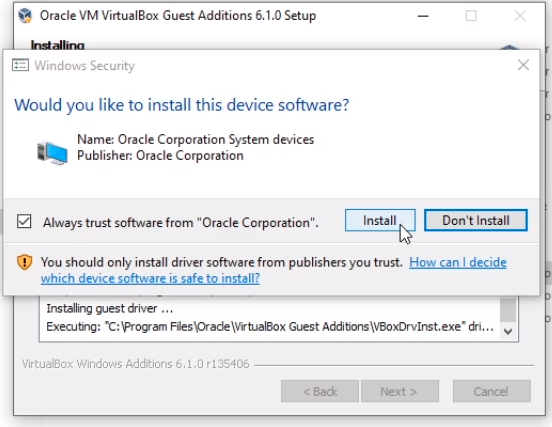Click the Name: Oracle Corporation System devices text
552x427 pixels.
pos(195,139)
